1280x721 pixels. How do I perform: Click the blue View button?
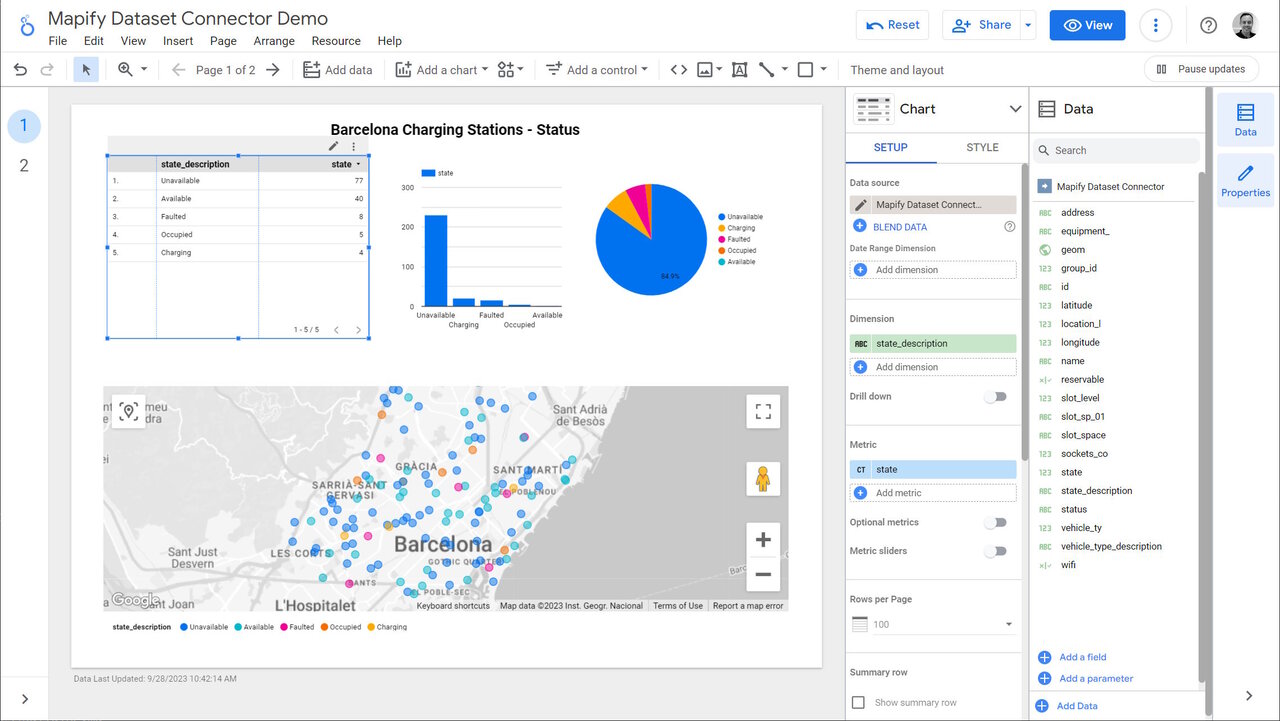point(1087,26)
